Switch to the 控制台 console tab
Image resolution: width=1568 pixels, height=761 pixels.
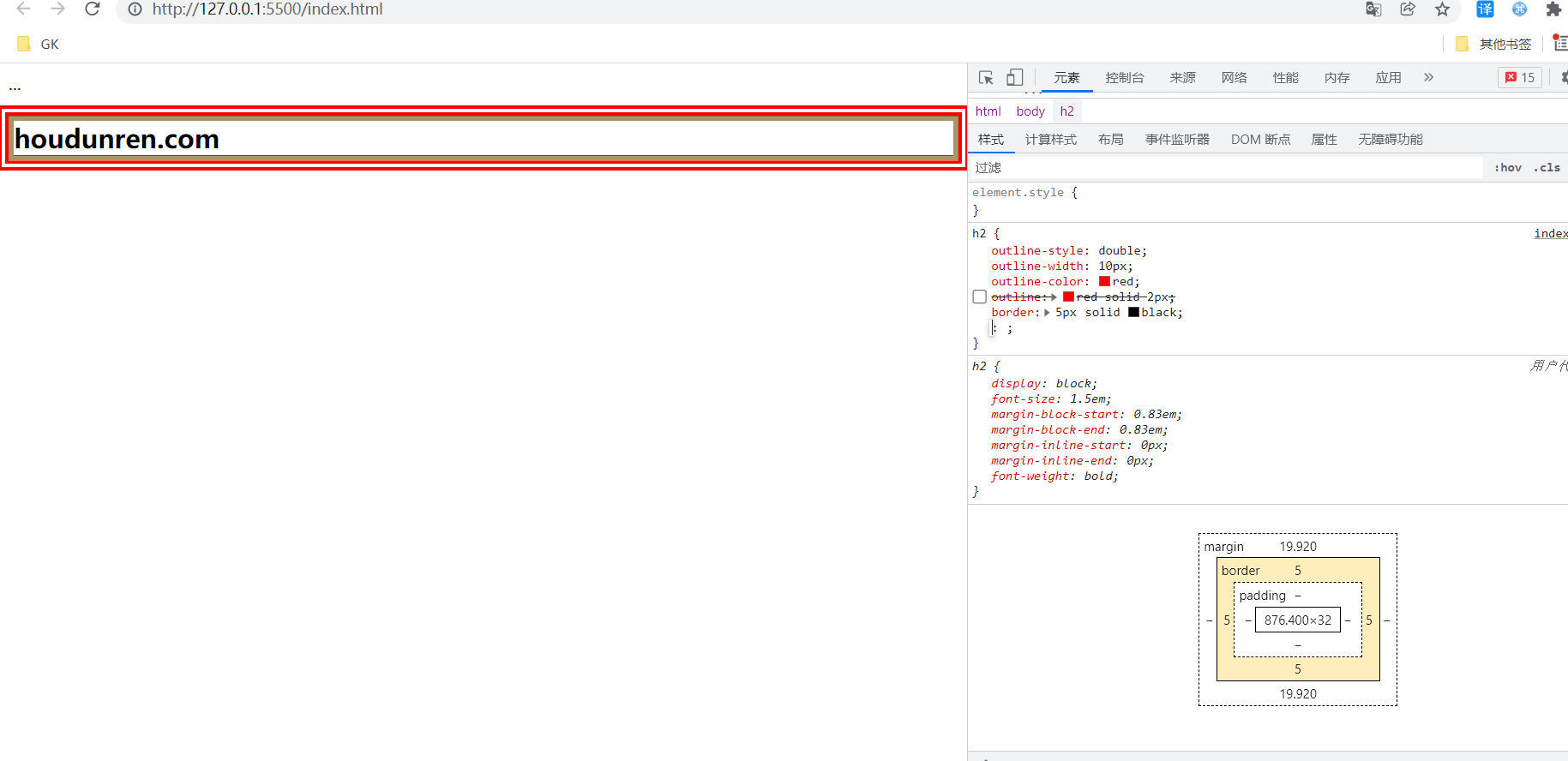coord(1124,78)
